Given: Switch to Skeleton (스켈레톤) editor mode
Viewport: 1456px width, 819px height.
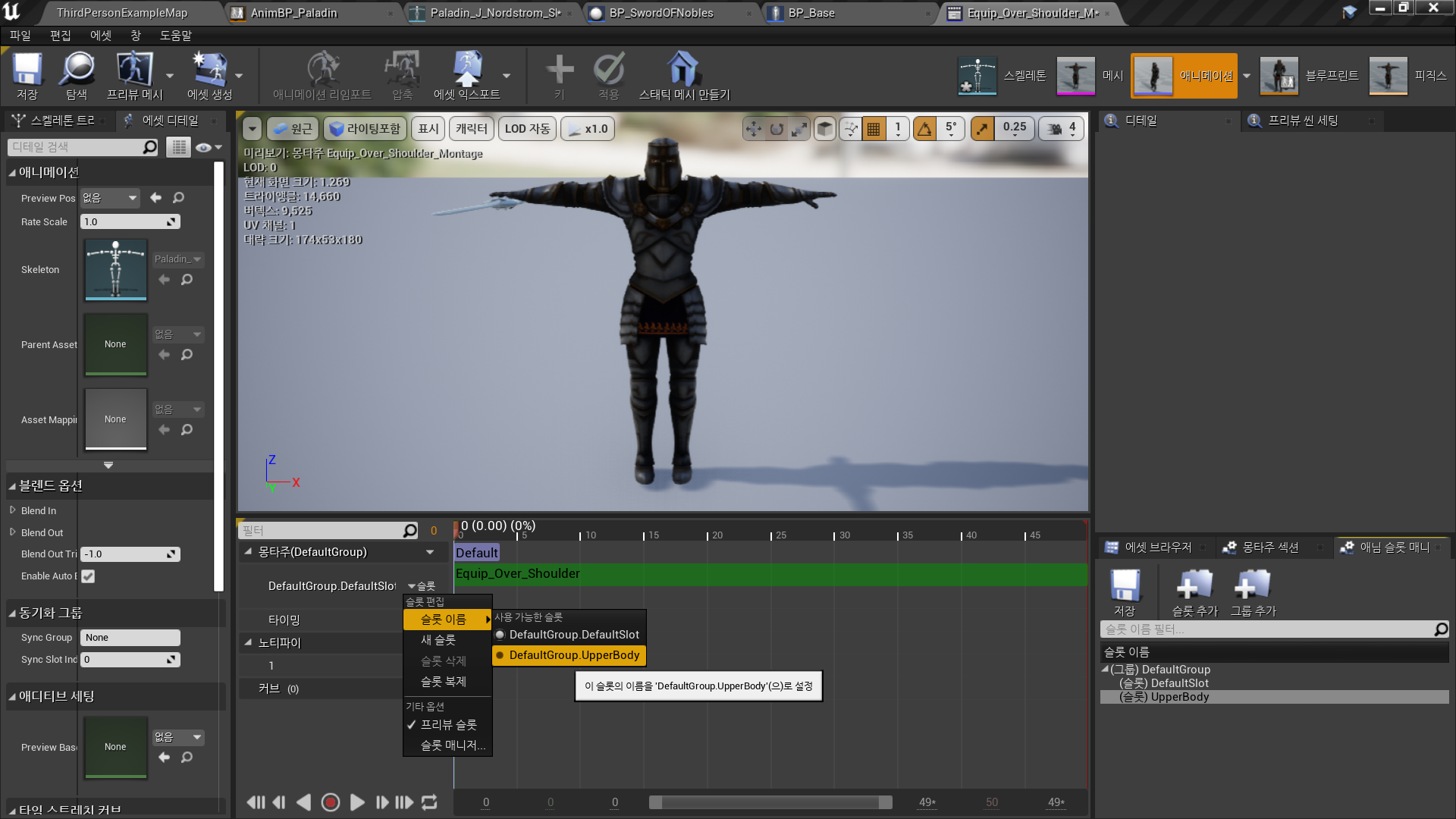Looking at the screenshot, I should (x=977, y=76).
